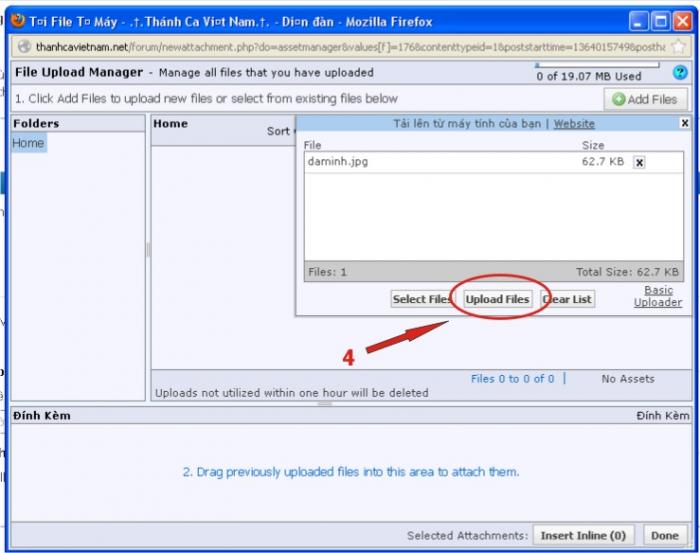Screen dimensions: 700x553
Task: Select daminh.jpg in the file list
Action: click(x=338, y=162)
